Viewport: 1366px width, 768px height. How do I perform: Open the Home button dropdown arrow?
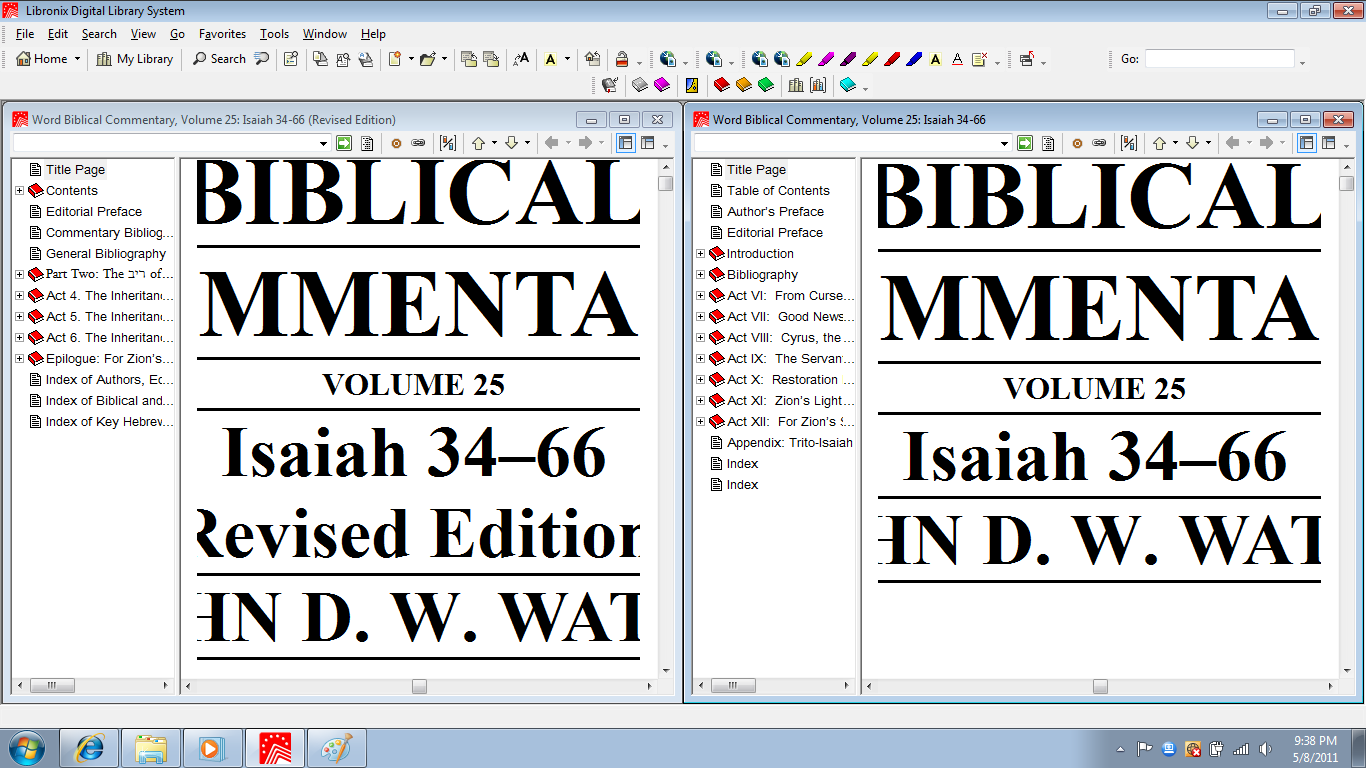click(x=77, y=59)
